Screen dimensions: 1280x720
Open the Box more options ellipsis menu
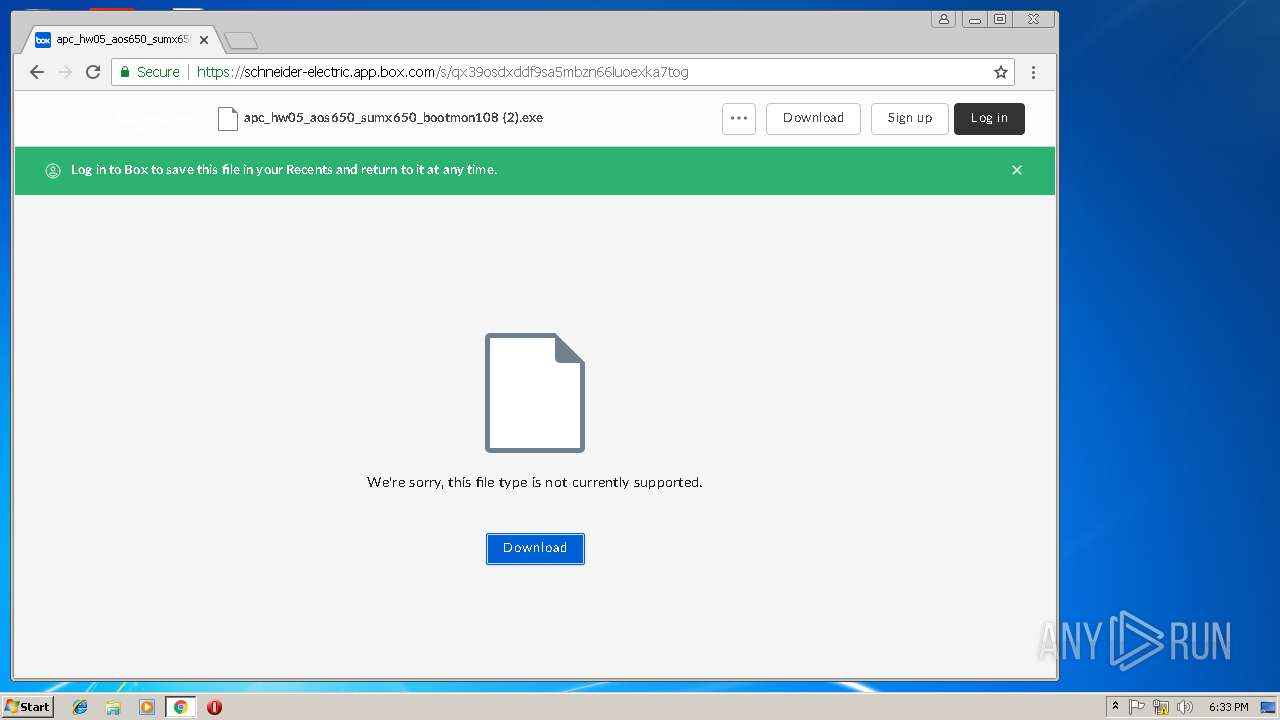point(739,118)
